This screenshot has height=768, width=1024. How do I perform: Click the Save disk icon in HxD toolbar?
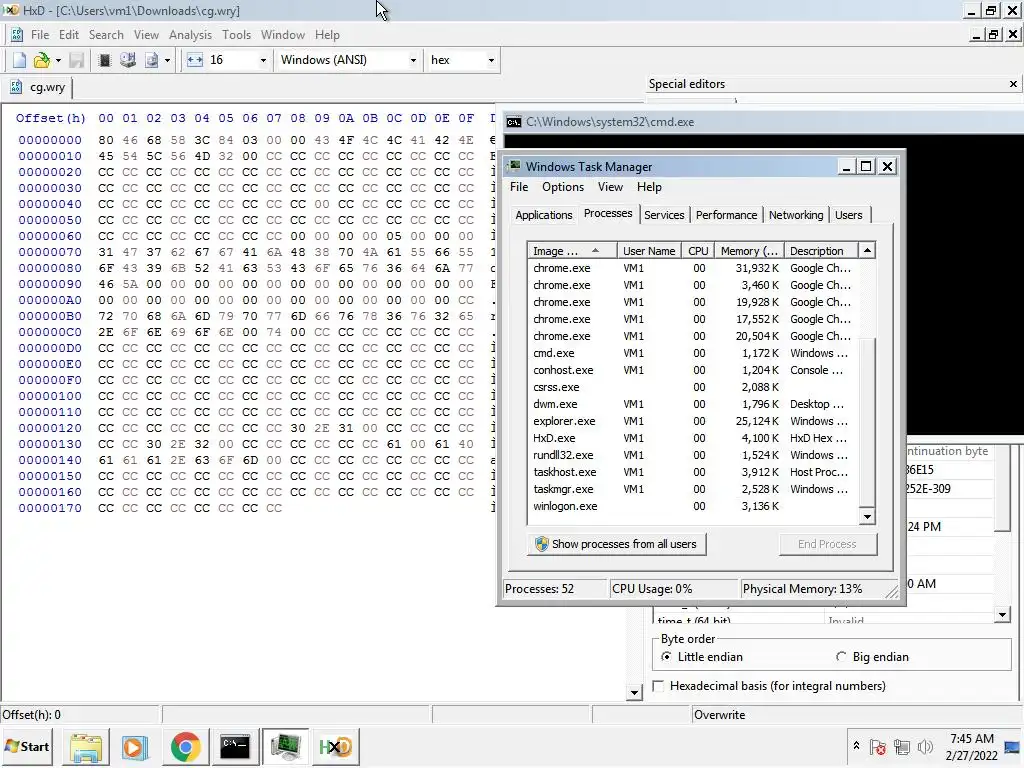[76, 60]
